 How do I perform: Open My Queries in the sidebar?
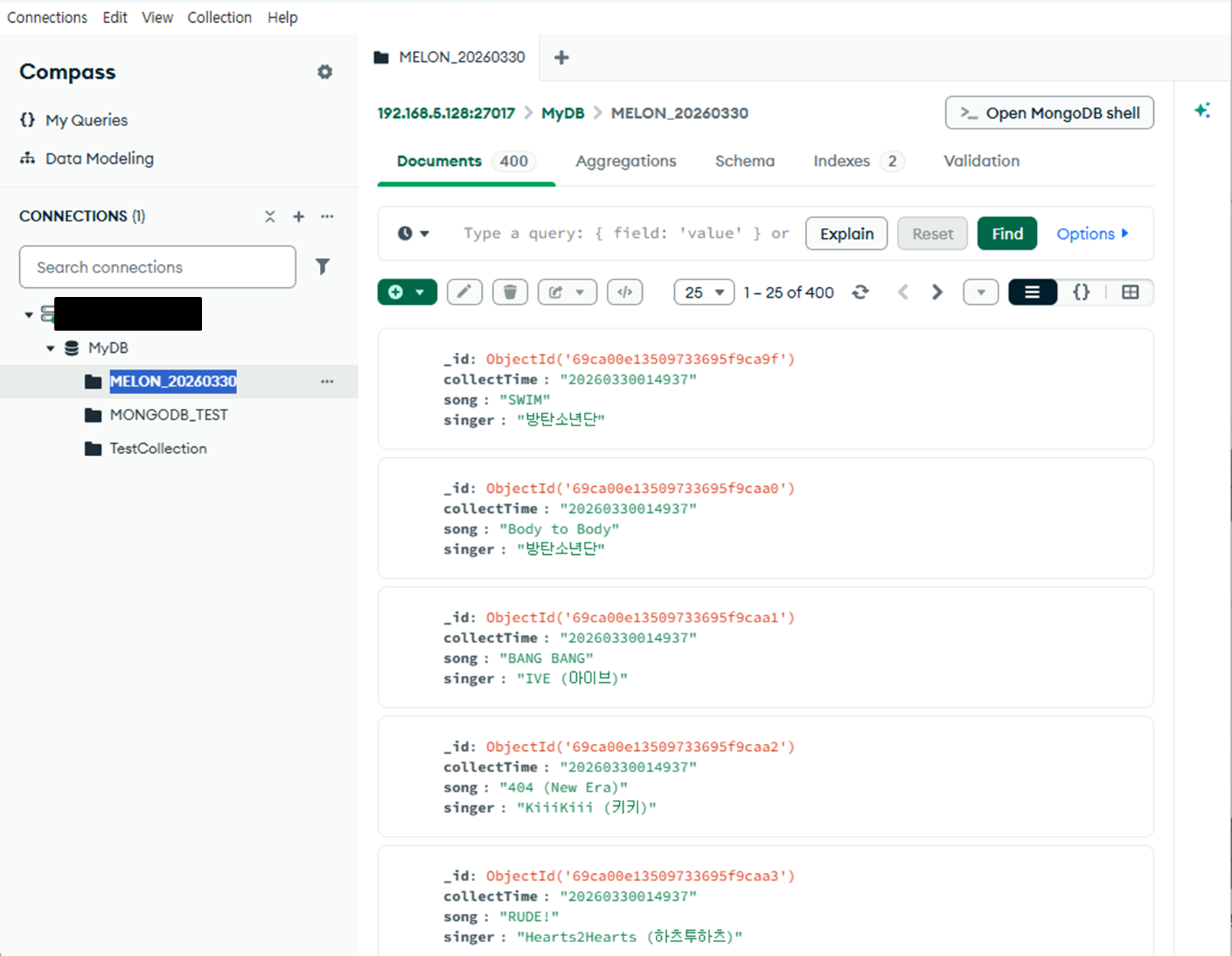73,120
